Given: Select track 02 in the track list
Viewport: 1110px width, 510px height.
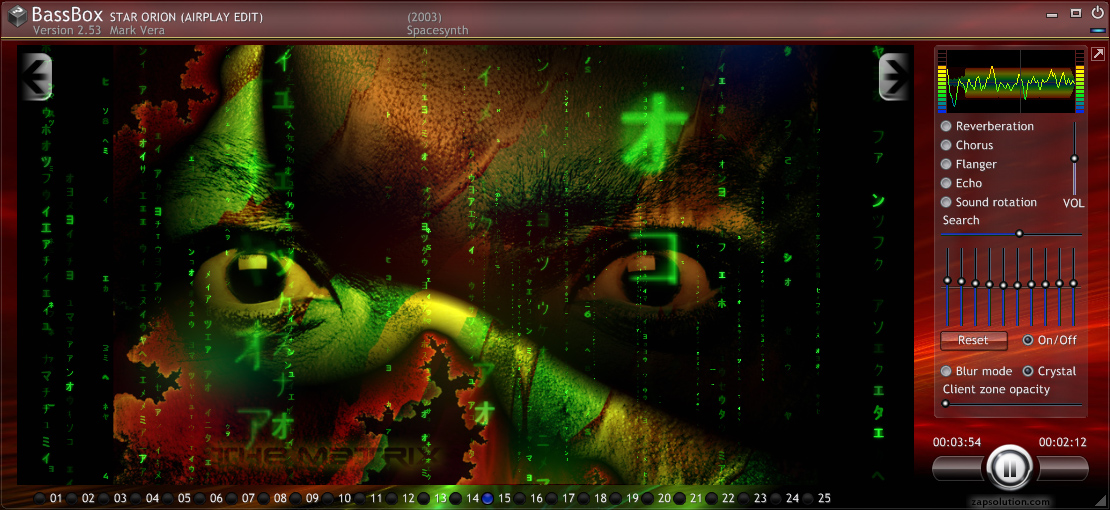Looking at the screenshot, I should (71, 498).
